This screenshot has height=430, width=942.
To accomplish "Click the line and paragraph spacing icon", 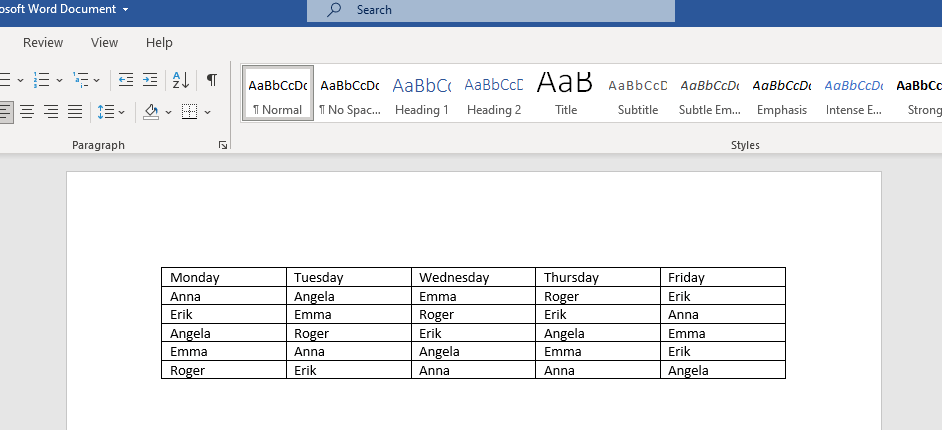I will pos(105,111).
